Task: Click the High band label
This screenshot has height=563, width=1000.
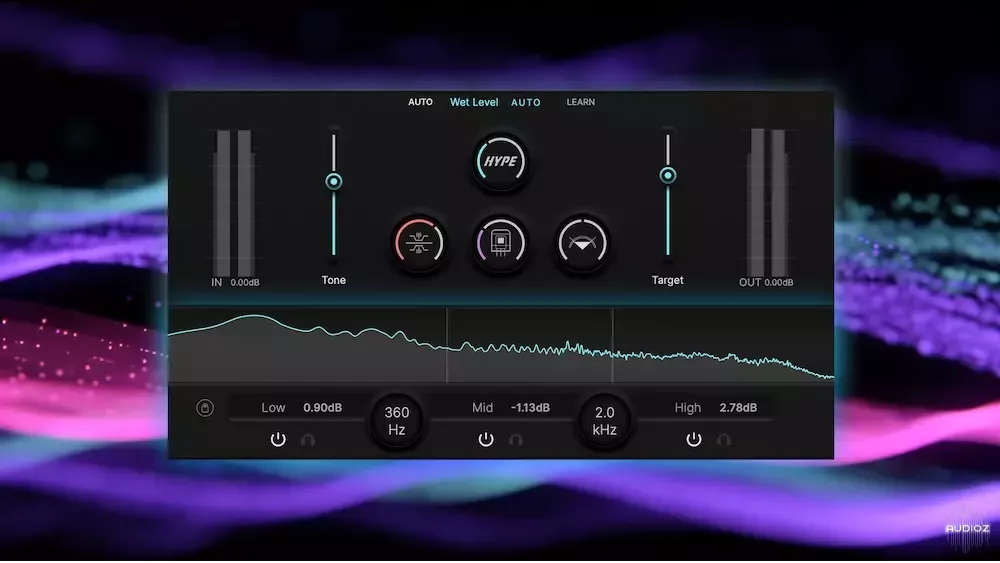Action: click(688, 407)
